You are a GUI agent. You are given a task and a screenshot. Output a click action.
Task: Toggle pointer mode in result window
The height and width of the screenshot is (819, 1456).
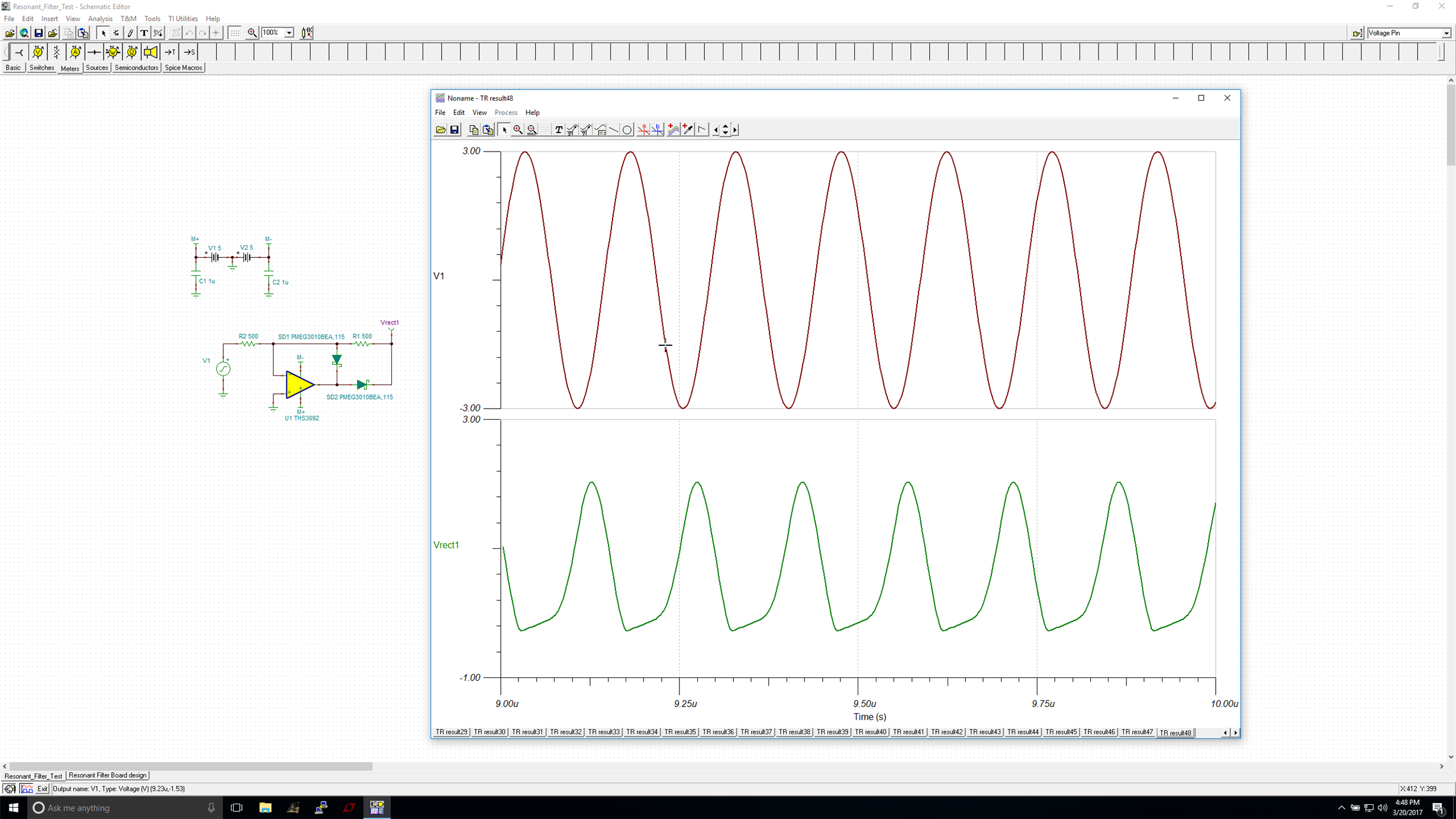(504, 130)
